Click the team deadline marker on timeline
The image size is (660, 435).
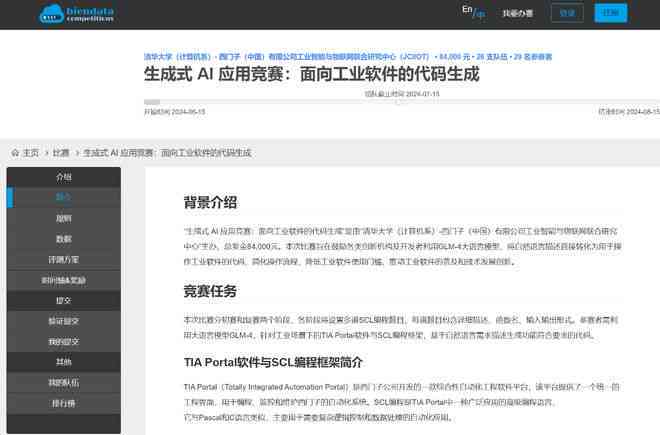point(402,94)
